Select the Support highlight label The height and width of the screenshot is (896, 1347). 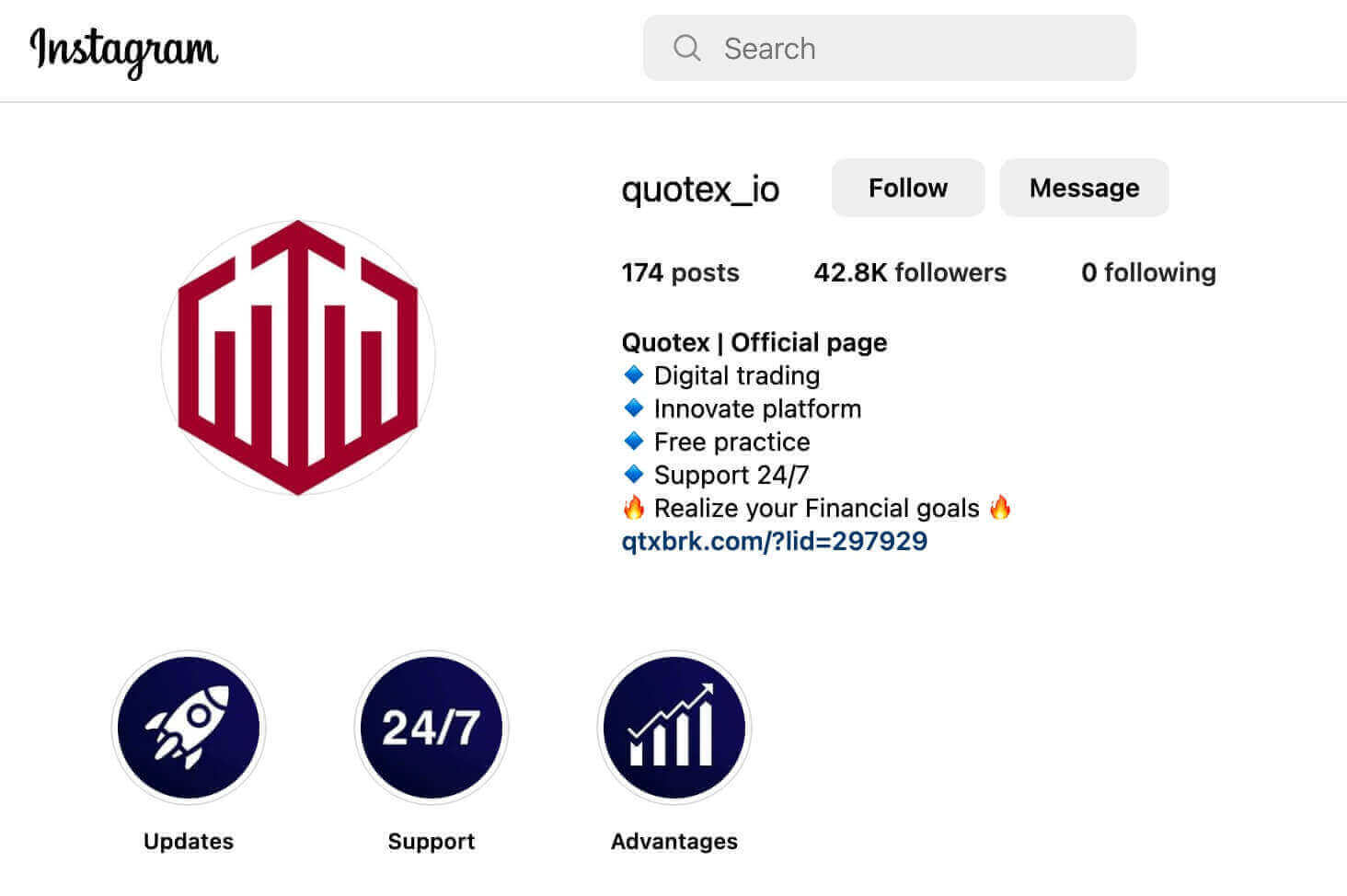pos(431,841)
